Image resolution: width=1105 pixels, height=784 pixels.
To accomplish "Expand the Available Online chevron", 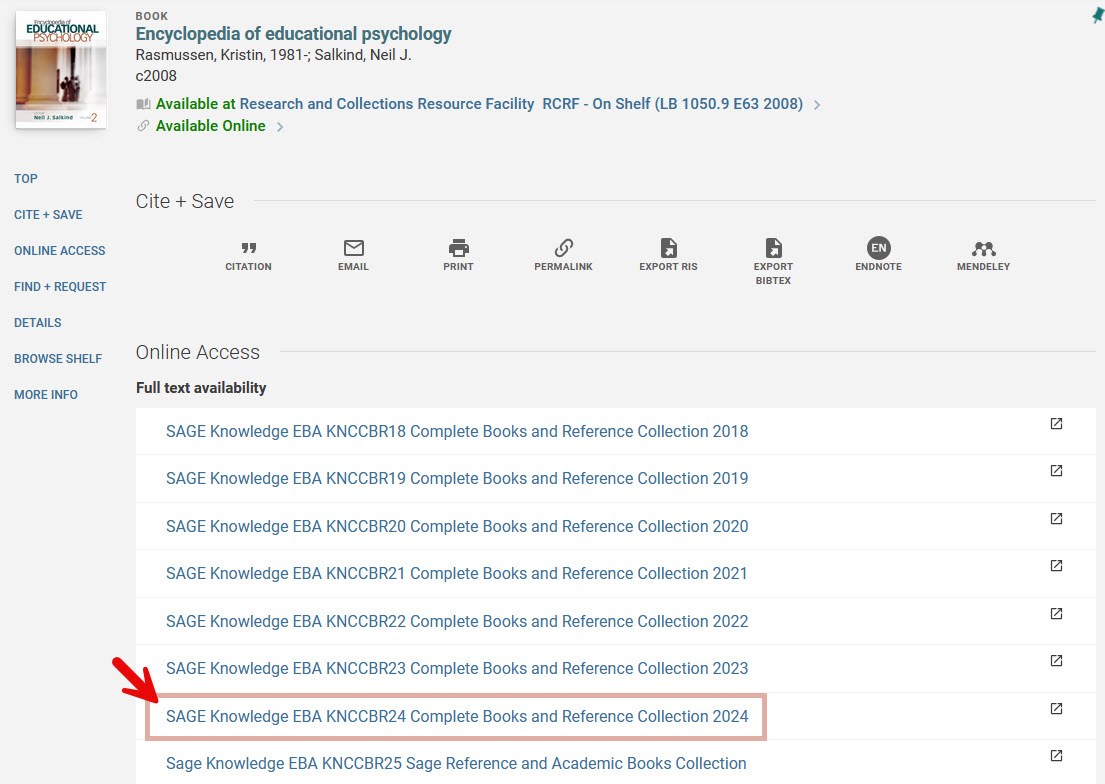I will [280, 127].
